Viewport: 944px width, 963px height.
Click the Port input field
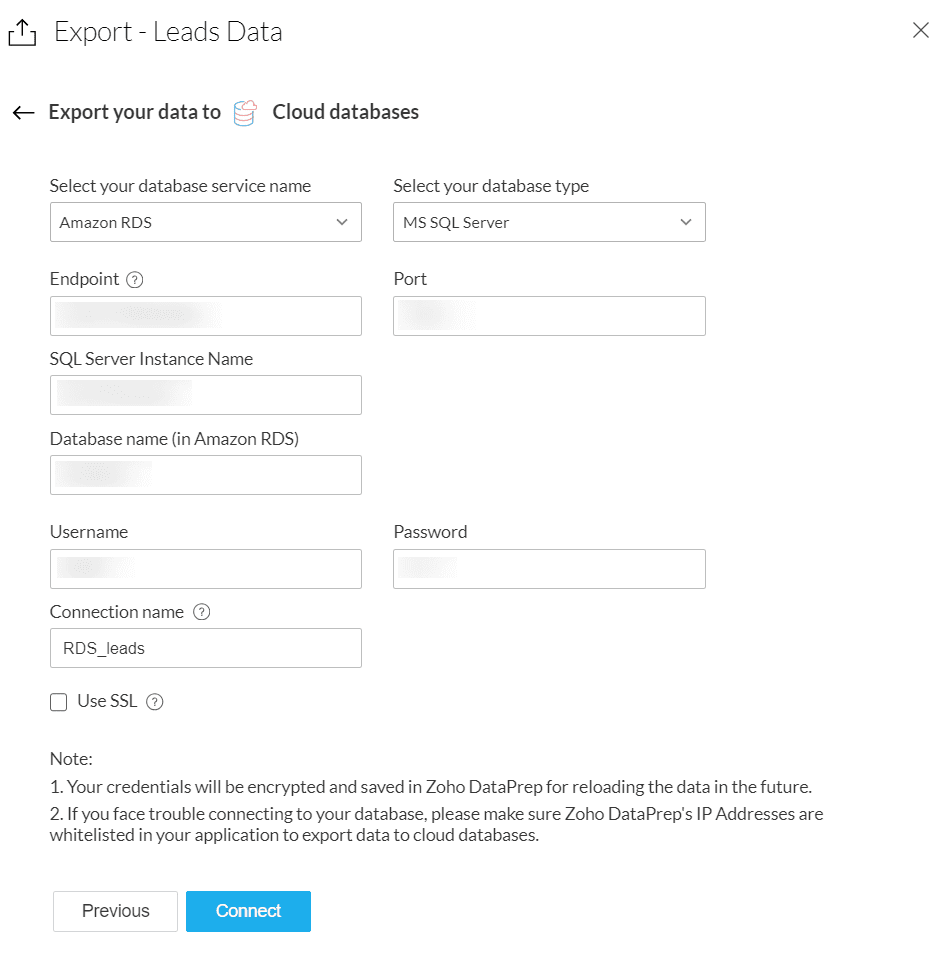pyautogui.click(x=549, y=316)
